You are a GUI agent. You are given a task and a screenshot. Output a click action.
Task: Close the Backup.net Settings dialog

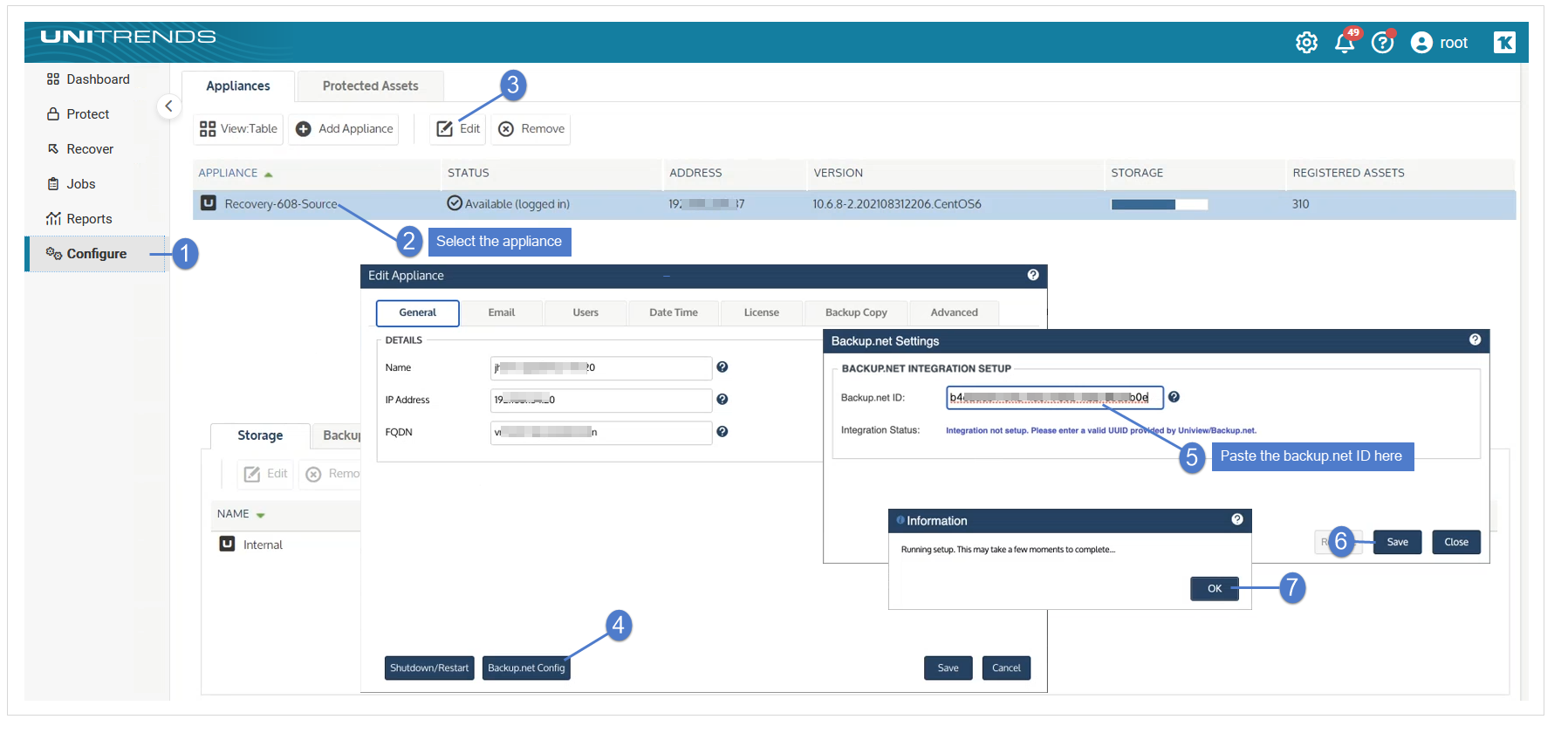[1456, 543]
